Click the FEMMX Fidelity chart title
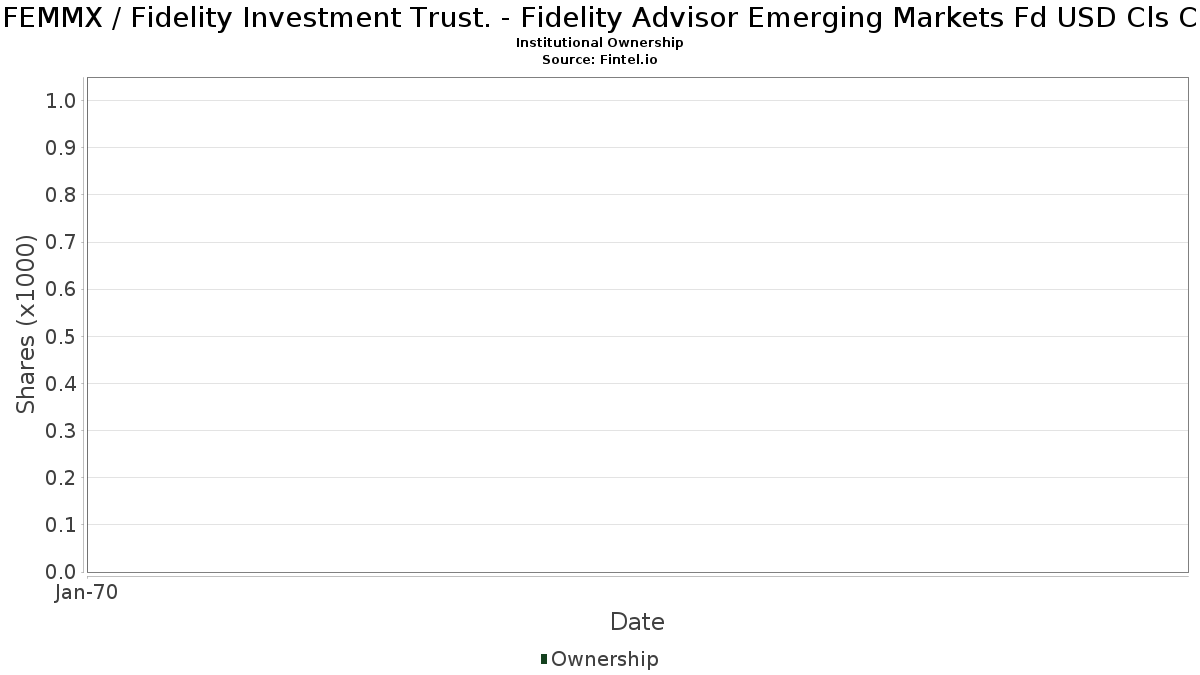 [600, 18]
